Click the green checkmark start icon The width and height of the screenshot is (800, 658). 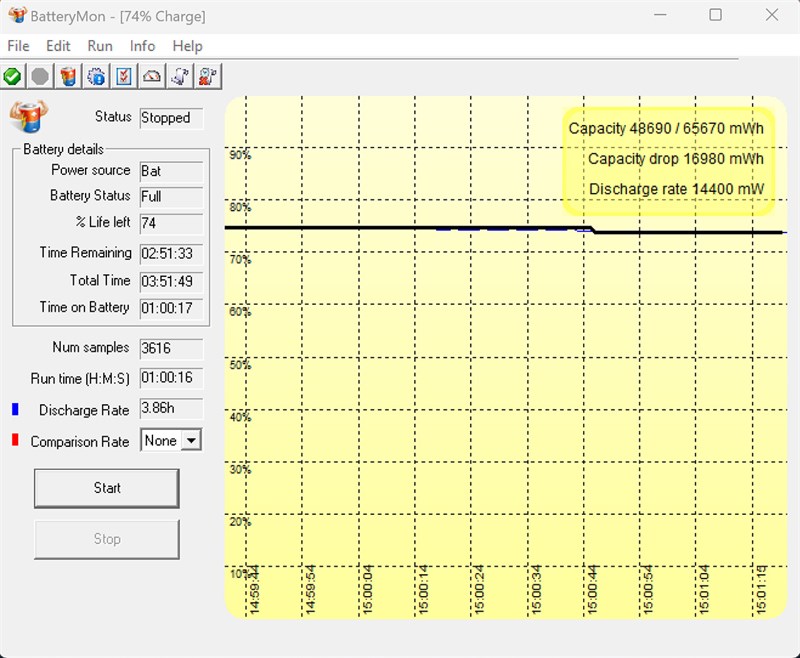(12, 76)
